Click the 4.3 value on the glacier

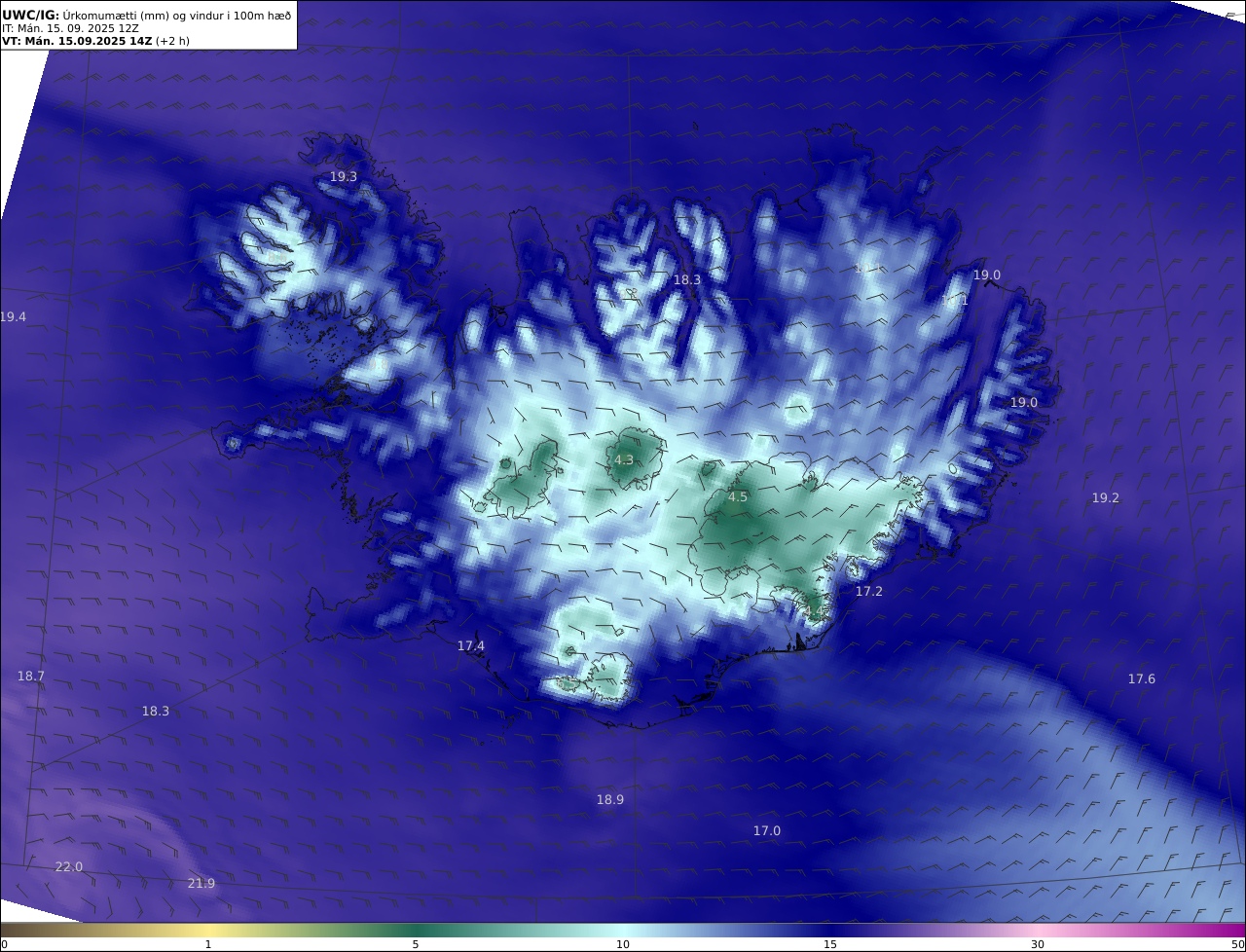[x=624, y=459]
